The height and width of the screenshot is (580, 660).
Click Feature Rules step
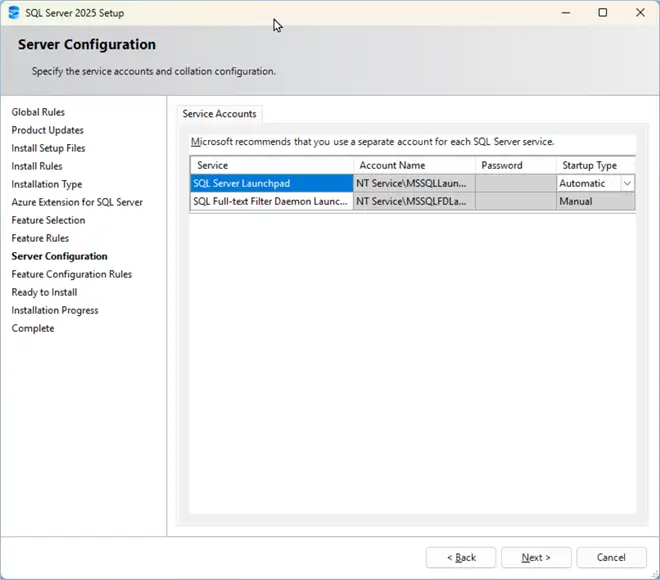[x=40, y=238]
